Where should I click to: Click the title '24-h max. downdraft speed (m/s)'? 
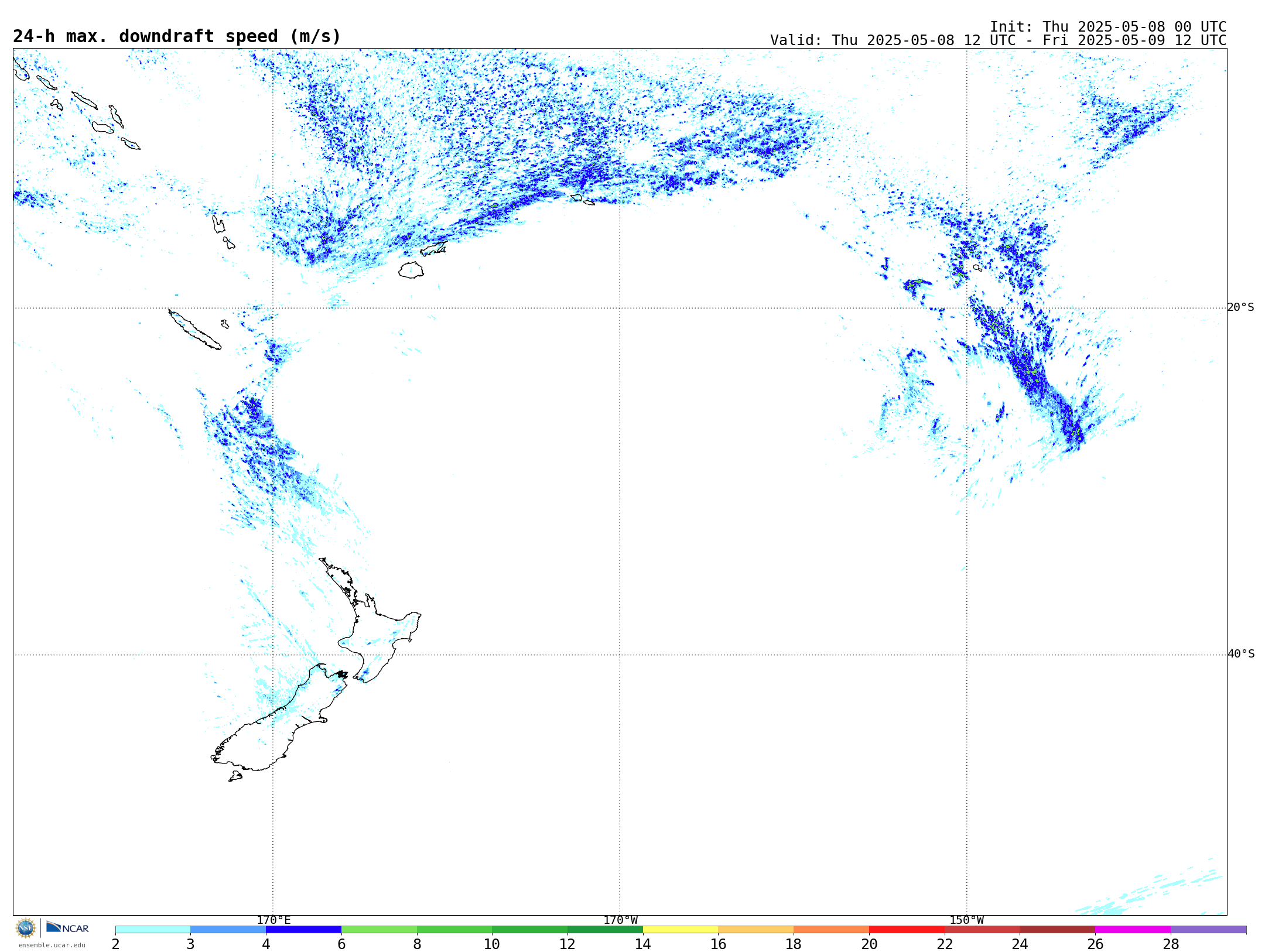pyautogui.click(x=177, y=36)
